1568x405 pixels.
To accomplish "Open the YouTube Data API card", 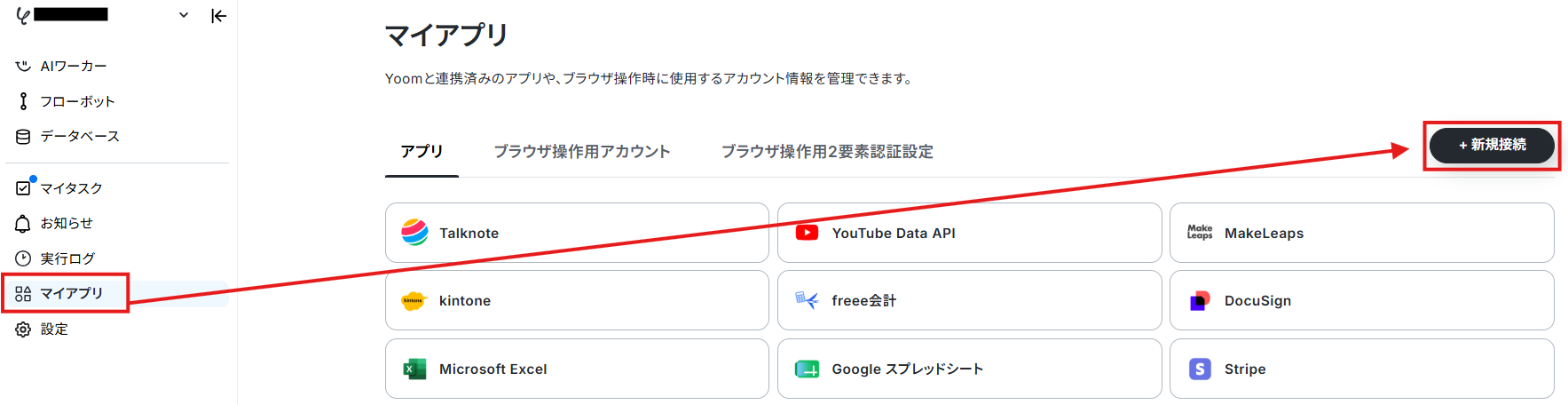I will coord(969,233).
